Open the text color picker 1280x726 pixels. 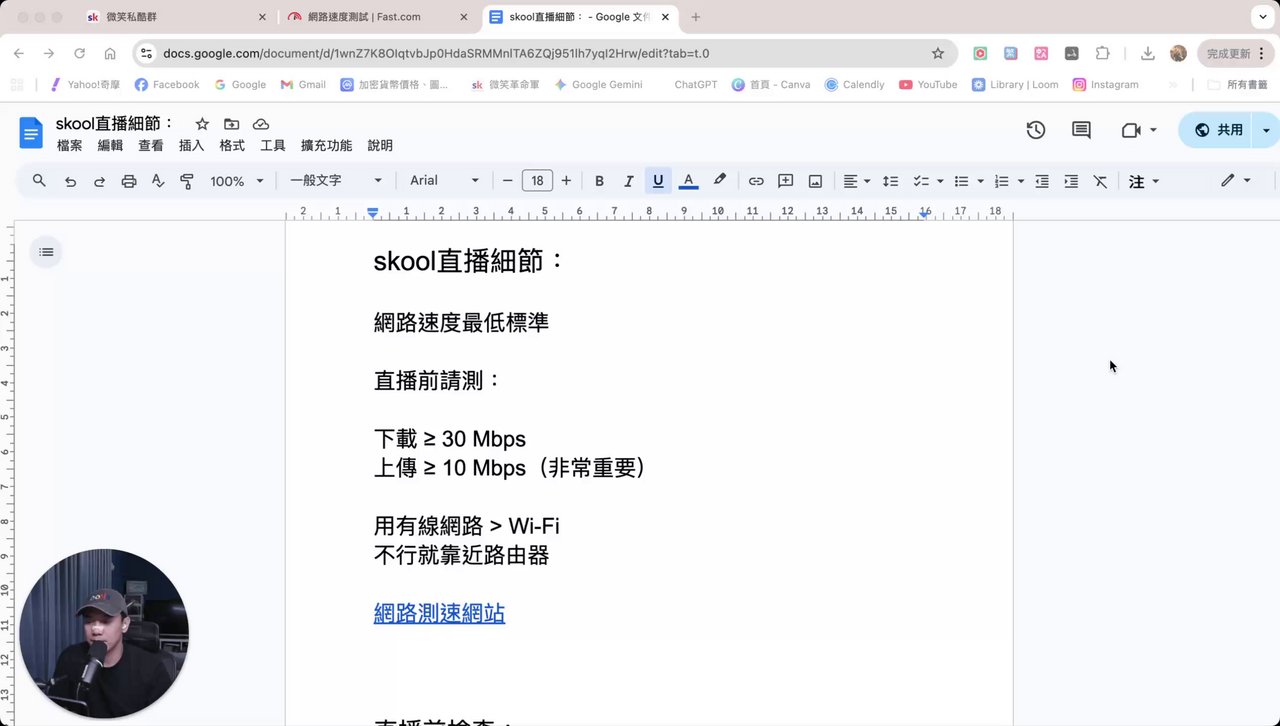[x=688, y=181]
